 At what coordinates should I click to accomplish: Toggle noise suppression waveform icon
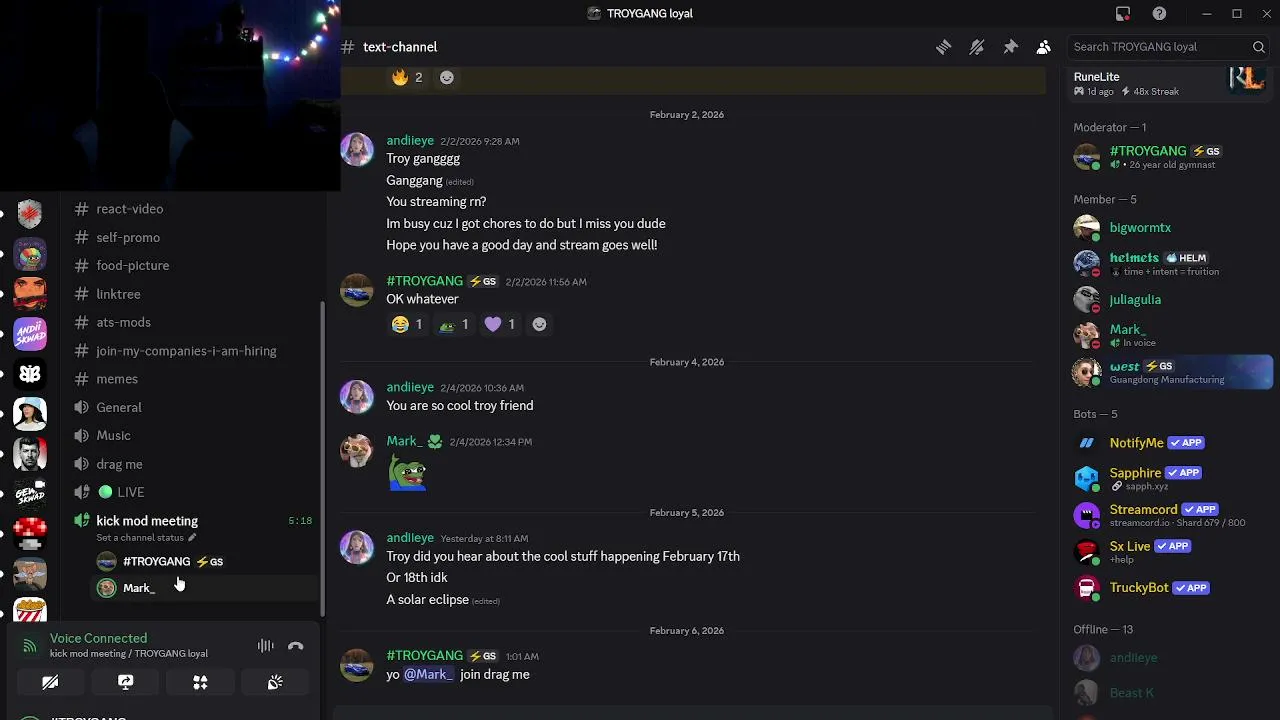click(x=265, y=646)
